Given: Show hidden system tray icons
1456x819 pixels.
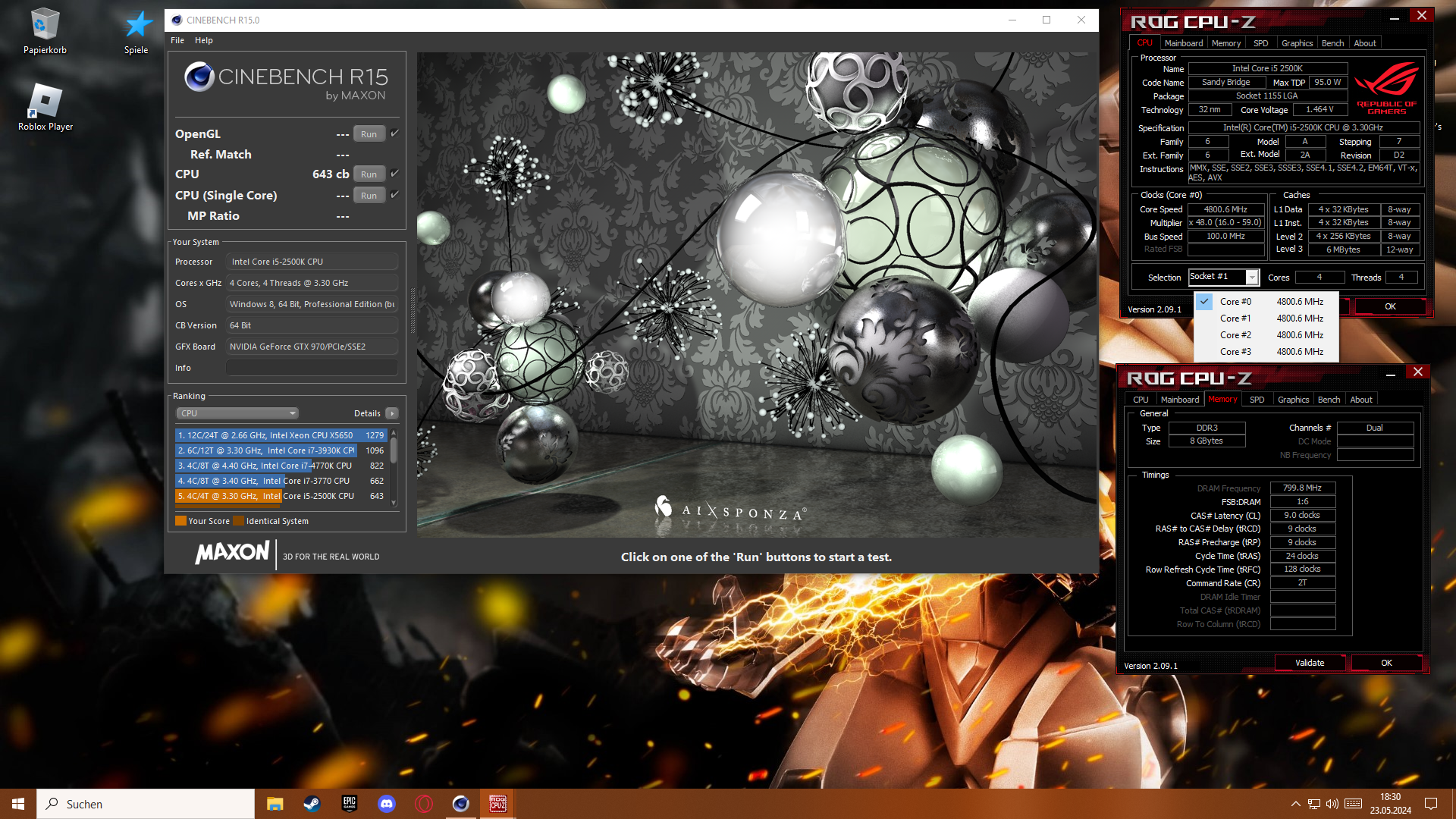Looking at the screenshot, I should tap(1295, 804).
